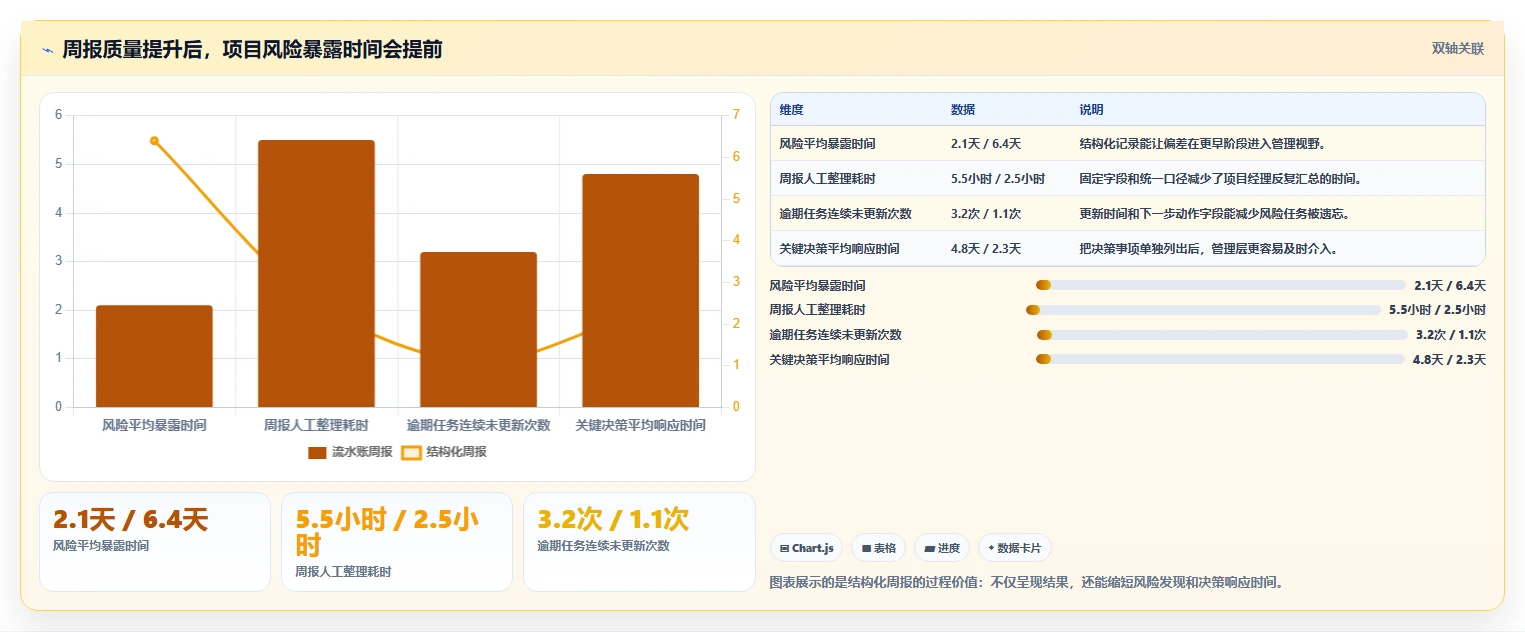Click the 进度 tag chip
The height and width of the screenshot is (632, 1525).
click(942, 548)
